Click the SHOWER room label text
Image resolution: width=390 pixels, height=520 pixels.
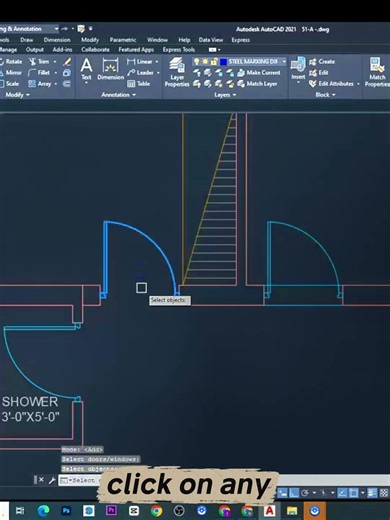point(30,402)
